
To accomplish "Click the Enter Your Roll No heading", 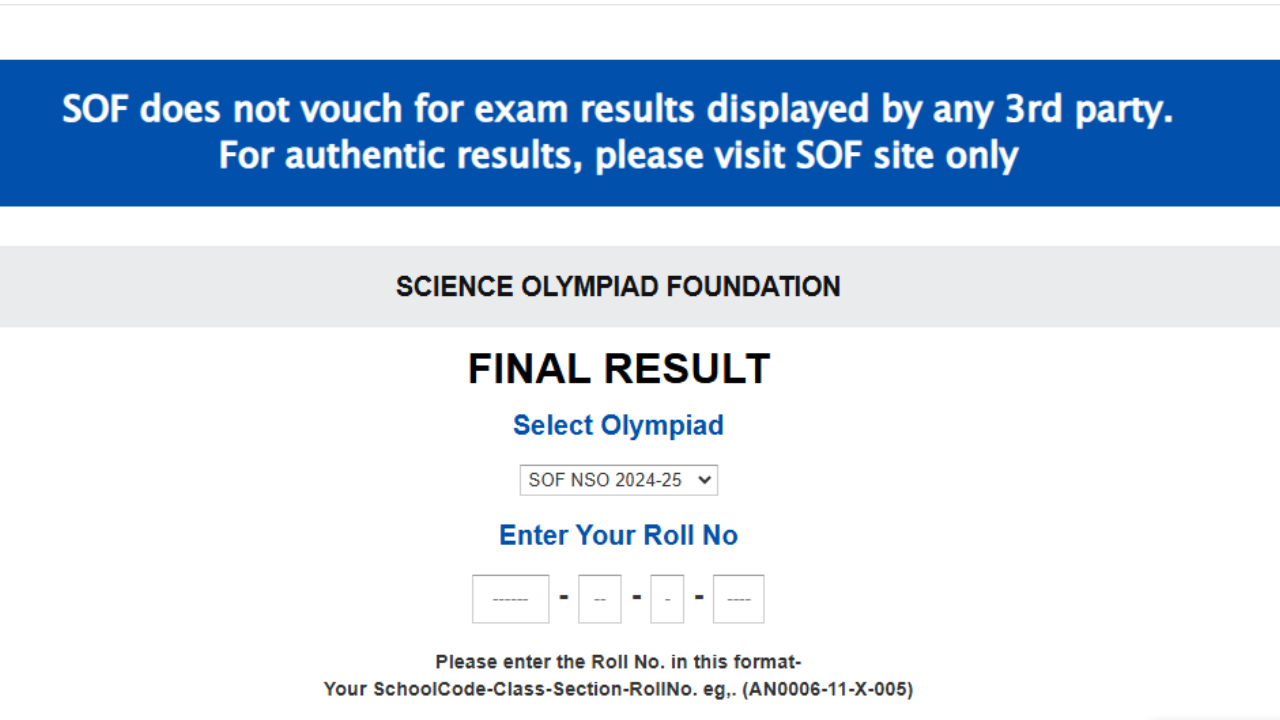I will (x=618, y=535).
